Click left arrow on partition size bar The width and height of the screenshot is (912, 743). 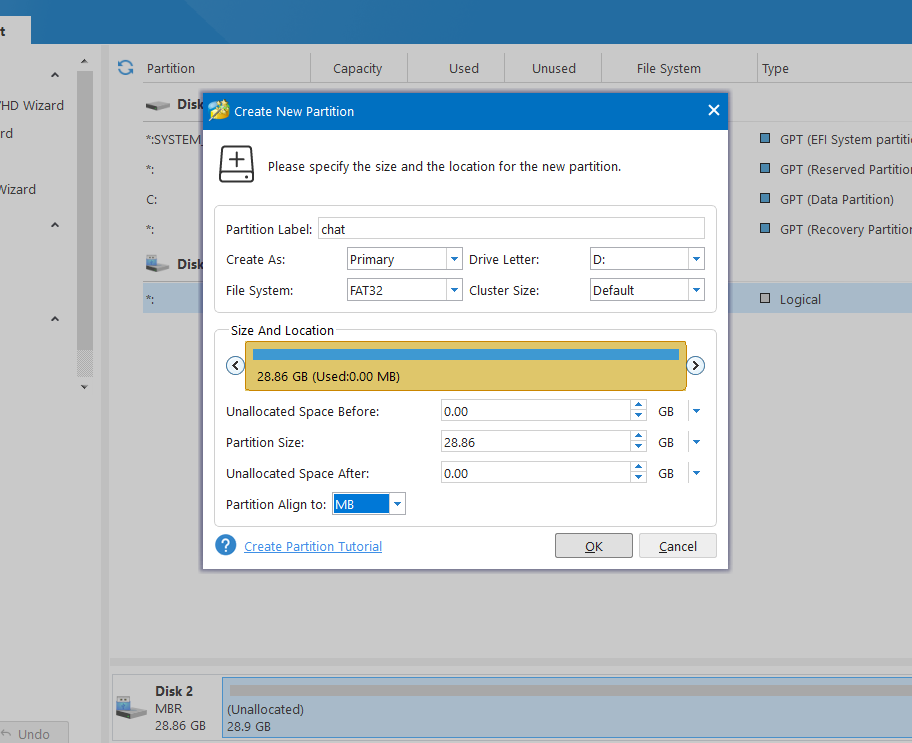pos(235,366)
